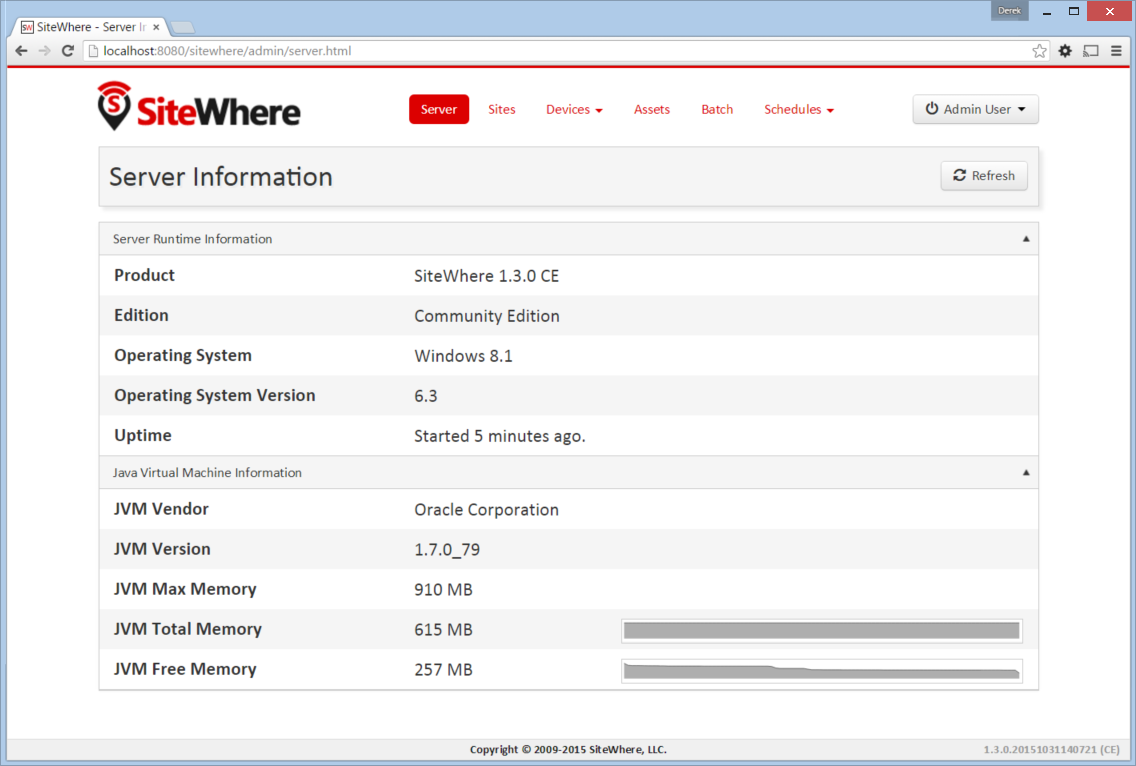Click the SiteWhere tab favicon
Image resolution: width=1136 pixels, height=766 pixels.
(x=27, y=28)
